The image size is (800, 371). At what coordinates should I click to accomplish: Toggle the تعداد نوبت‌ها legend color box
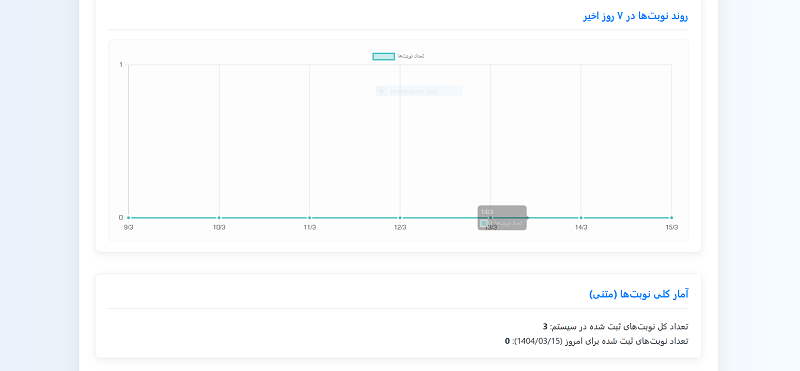384,57
